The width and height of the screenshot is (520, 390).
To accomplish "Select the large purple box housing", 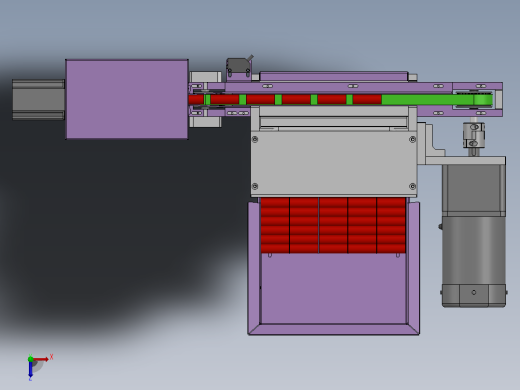I will (127, 99).
